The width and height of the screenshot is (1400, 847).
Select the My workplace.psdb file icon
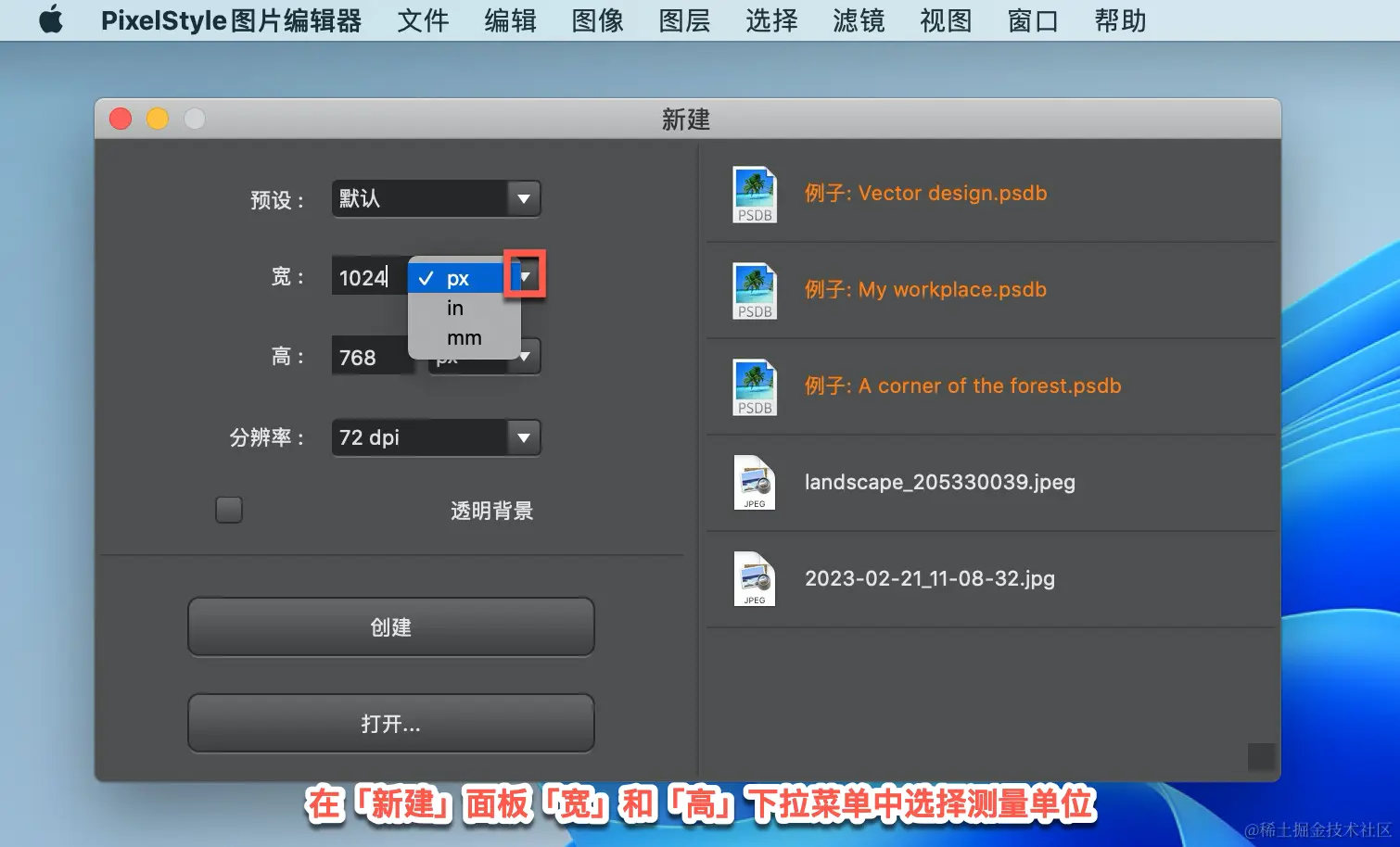[755, 291]
